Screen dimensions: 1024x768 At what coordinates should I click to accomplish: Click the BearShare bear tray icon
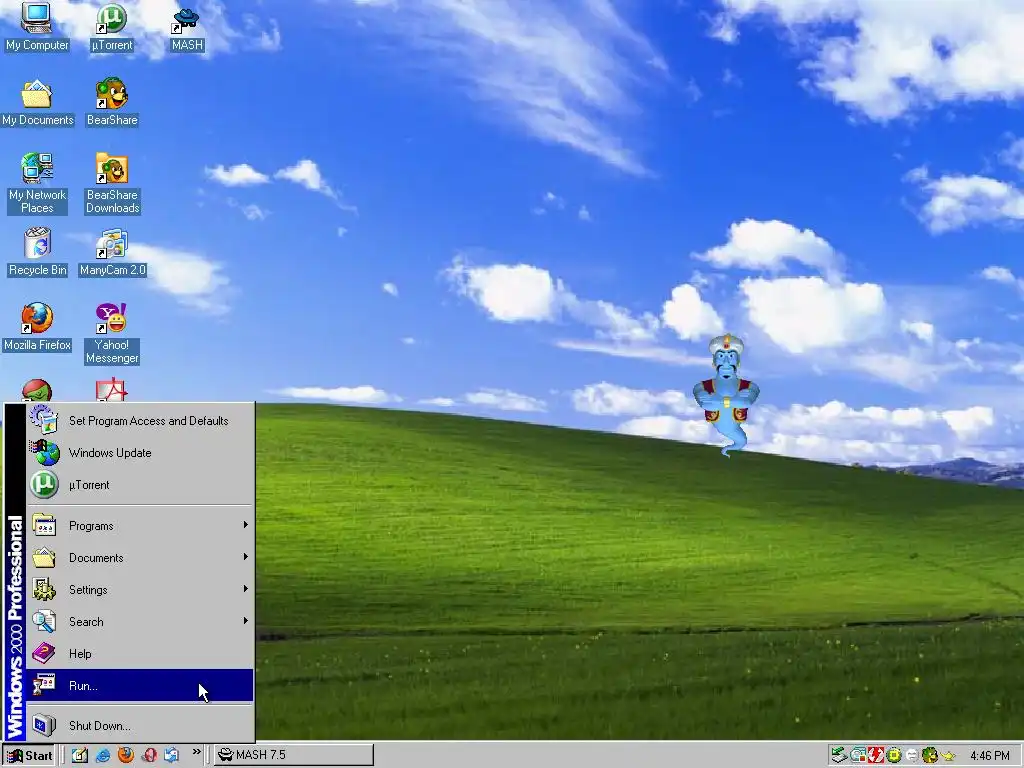coord(930,755)
